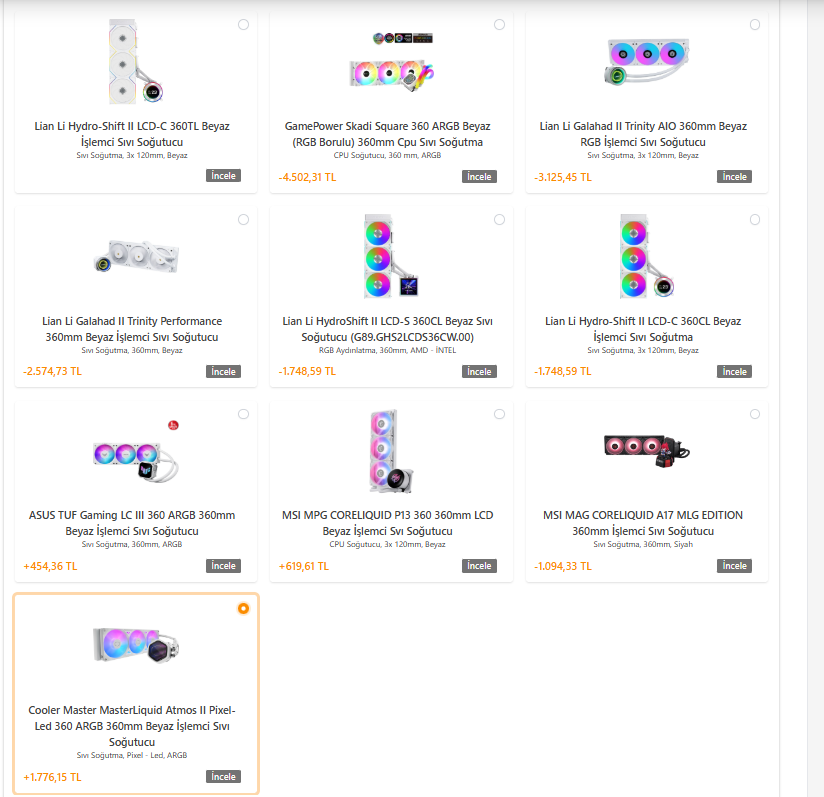
Task: Click the selected Cooler Master MasterLiquid radio button
Action: pyautogui.click(x=243, y=608)
